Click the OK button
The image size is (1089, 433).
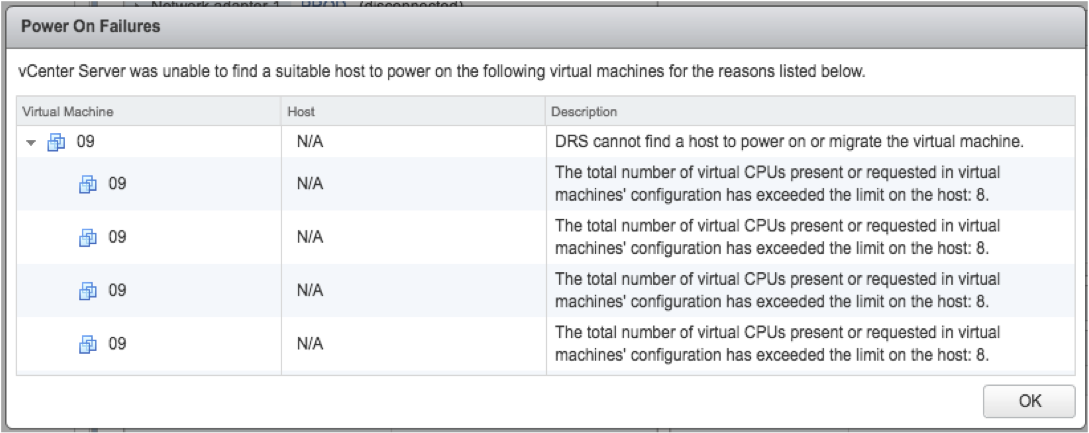click(1029, 401)
